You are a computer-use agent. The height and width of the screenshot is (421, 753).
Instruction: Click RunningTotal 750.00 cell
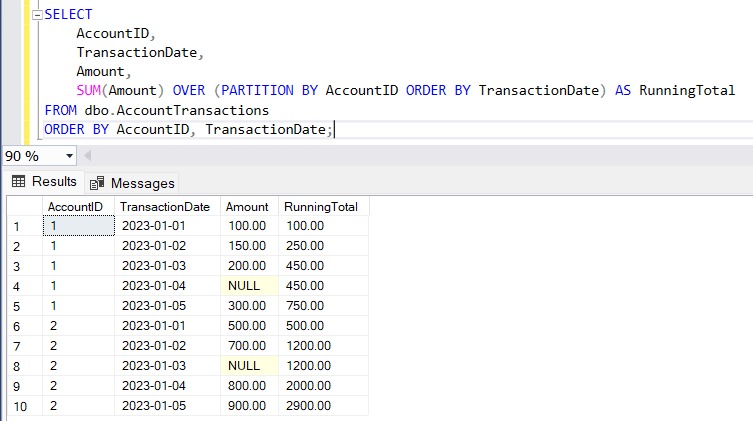point(323,306)
